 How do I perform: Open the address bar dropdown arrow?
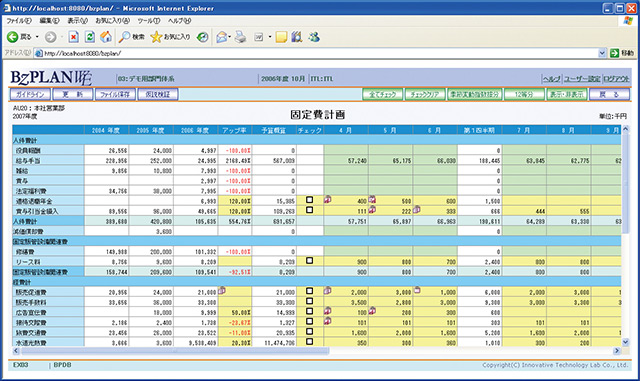click(x=602, y=53)
